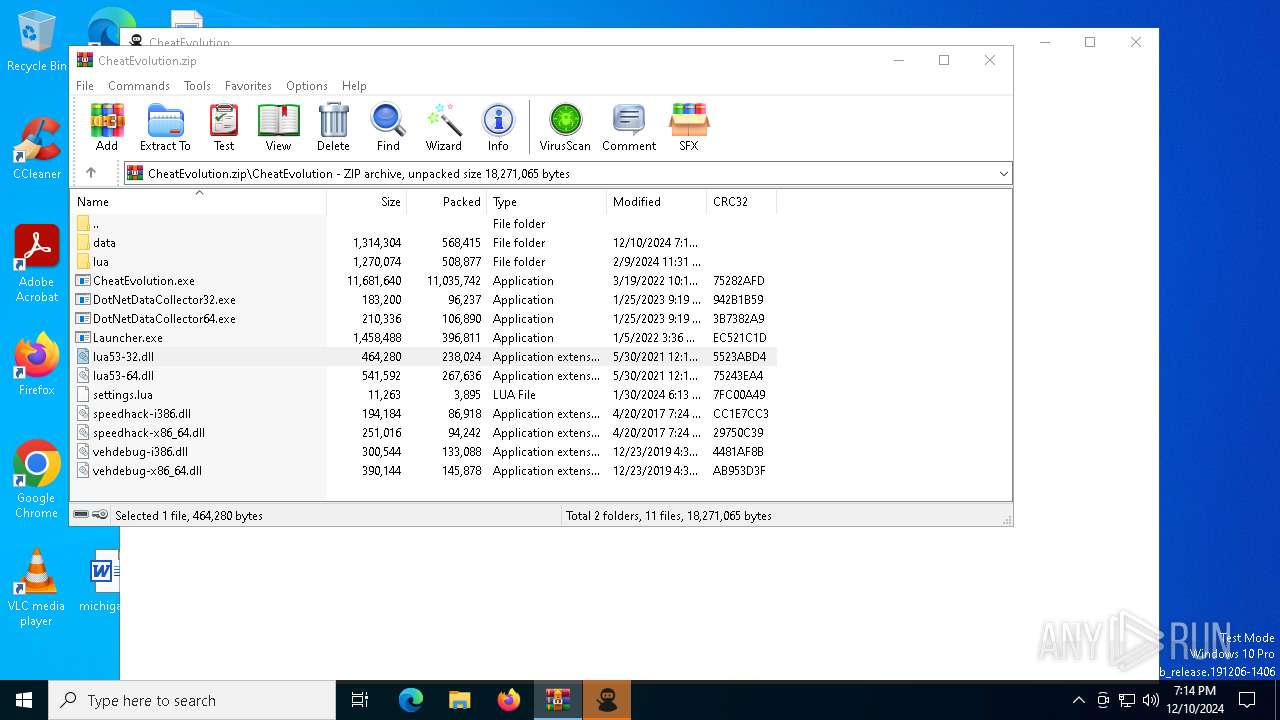The image size is (1280, 720).
Task: Sort by the Type column header
Action: click(x=547, y=202)
